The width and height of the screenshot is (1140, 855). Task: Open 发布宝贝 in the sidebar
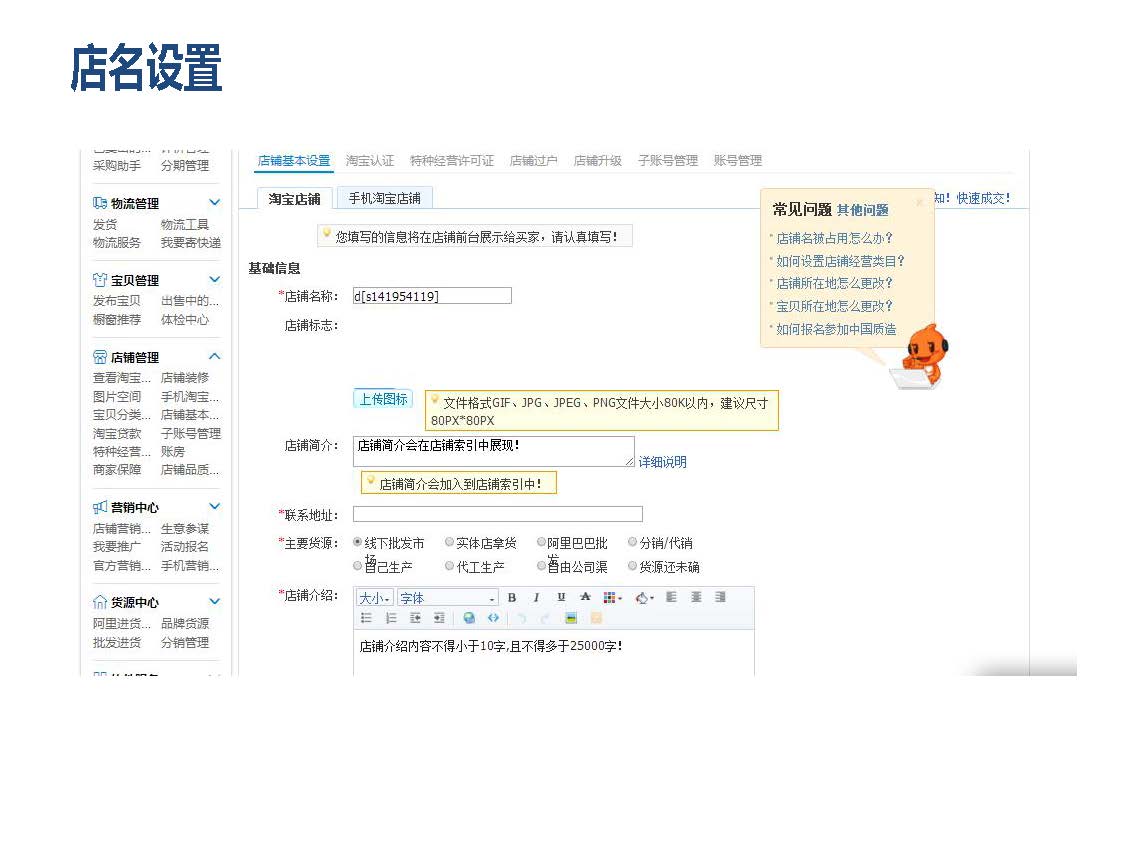(117, 300)
